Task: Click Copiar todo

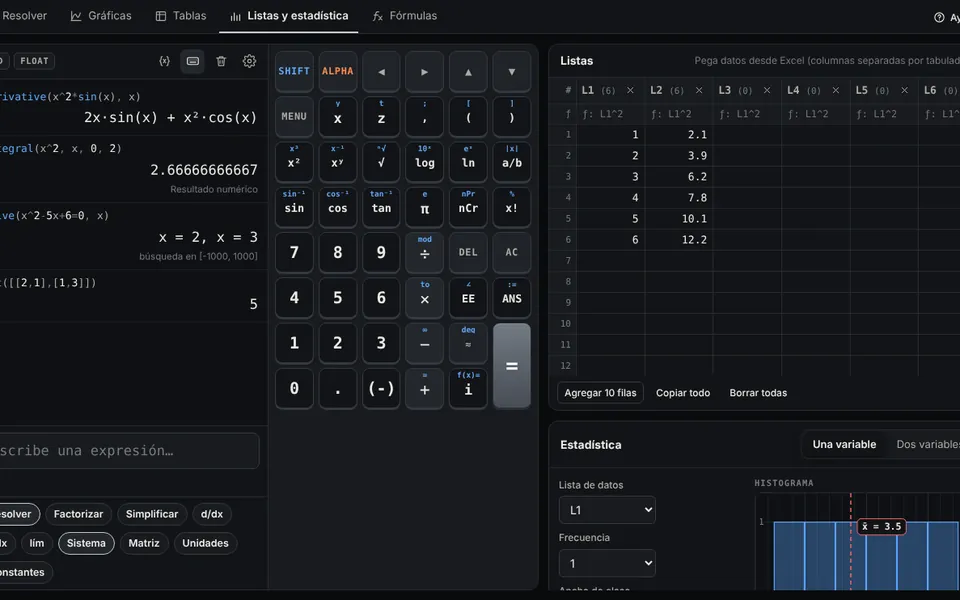Action: [x=683, y=393]
